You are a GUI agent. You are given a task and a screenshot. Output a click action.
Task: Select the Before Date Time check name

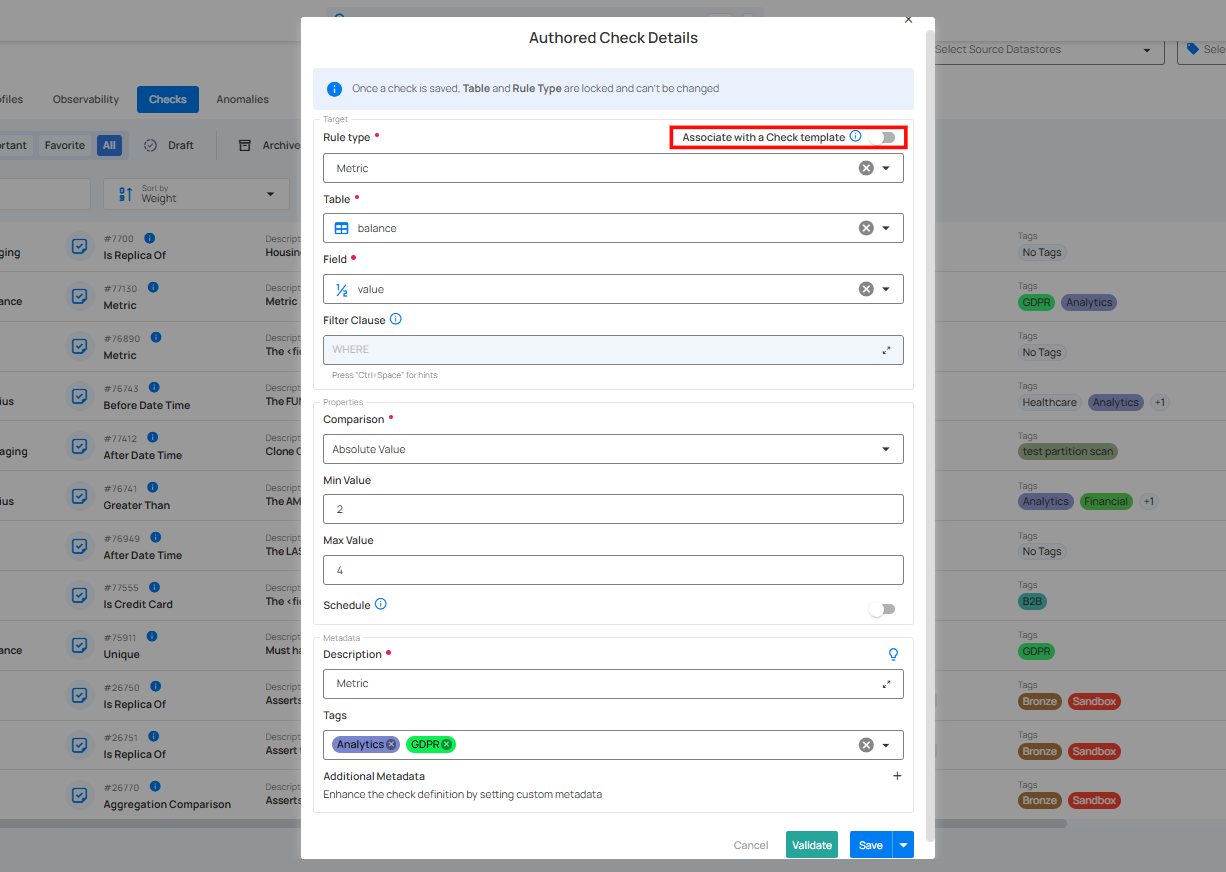146,405
